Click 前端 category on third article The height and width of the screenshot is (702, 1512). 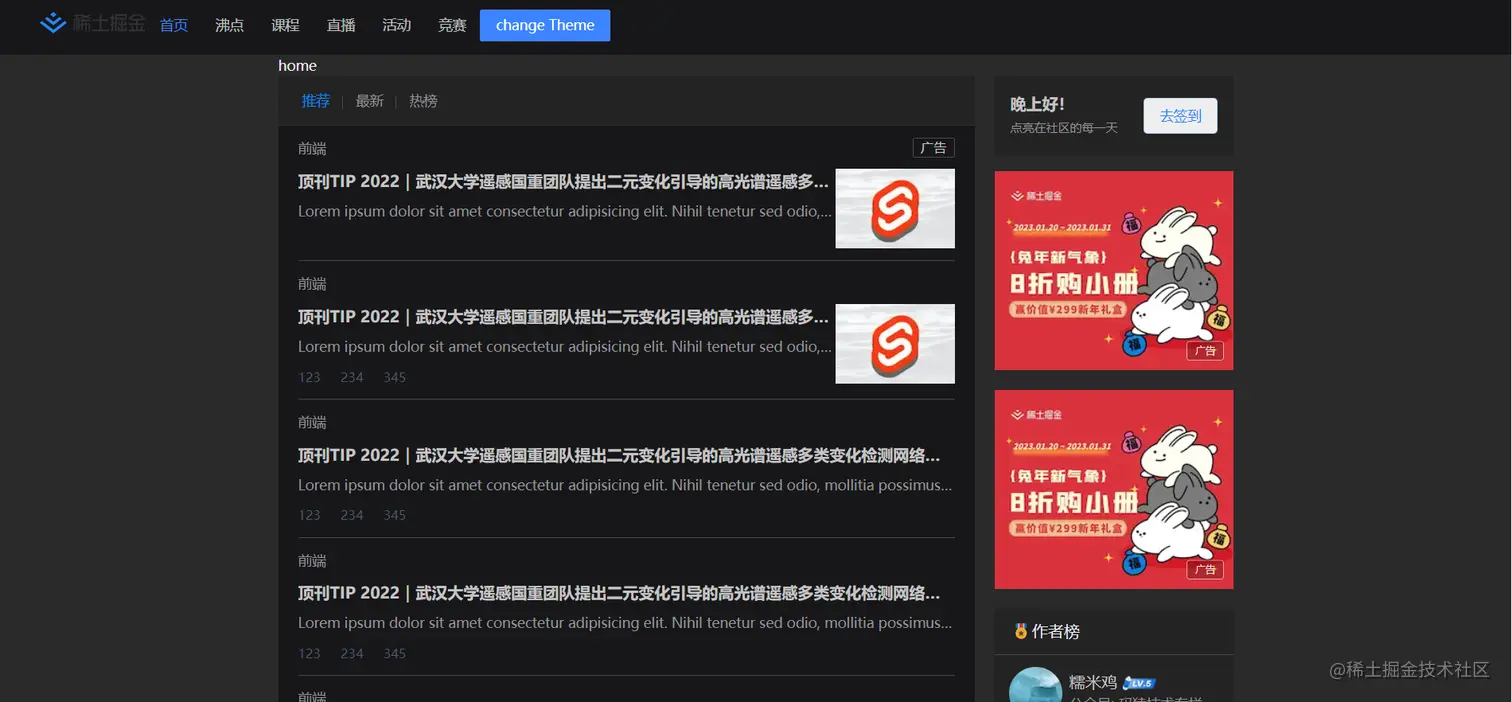point(312,422)
